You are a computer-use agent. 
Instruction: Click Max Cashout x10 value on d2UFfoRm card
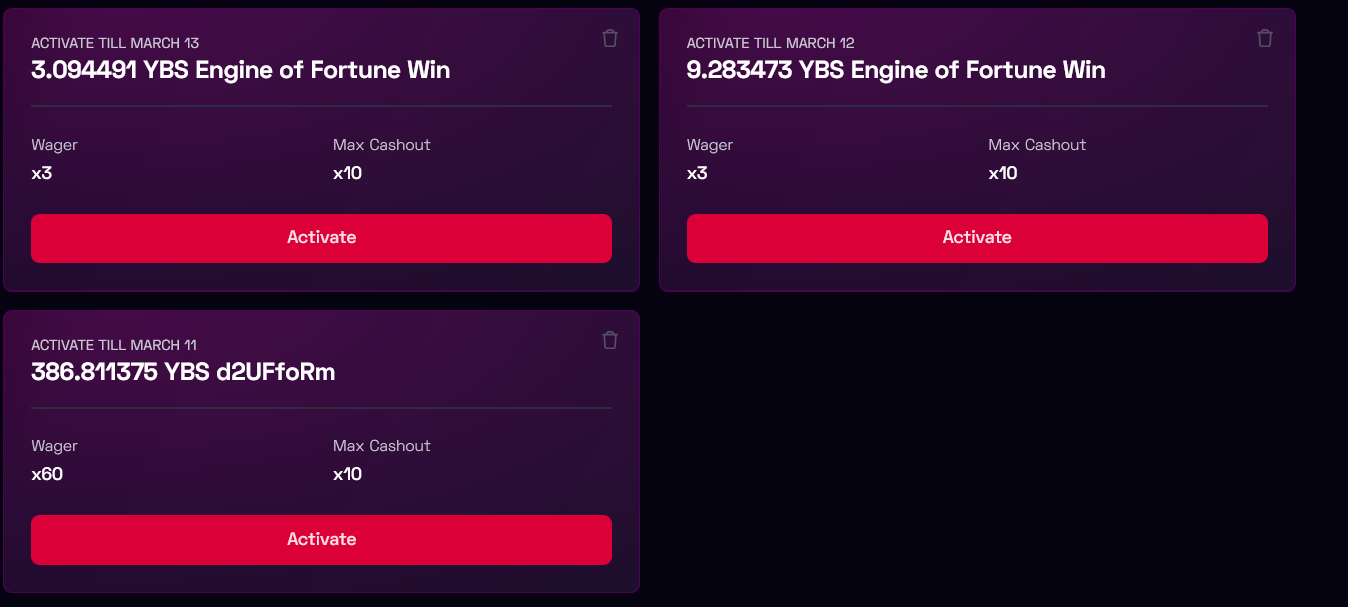(x=347, y=474)
